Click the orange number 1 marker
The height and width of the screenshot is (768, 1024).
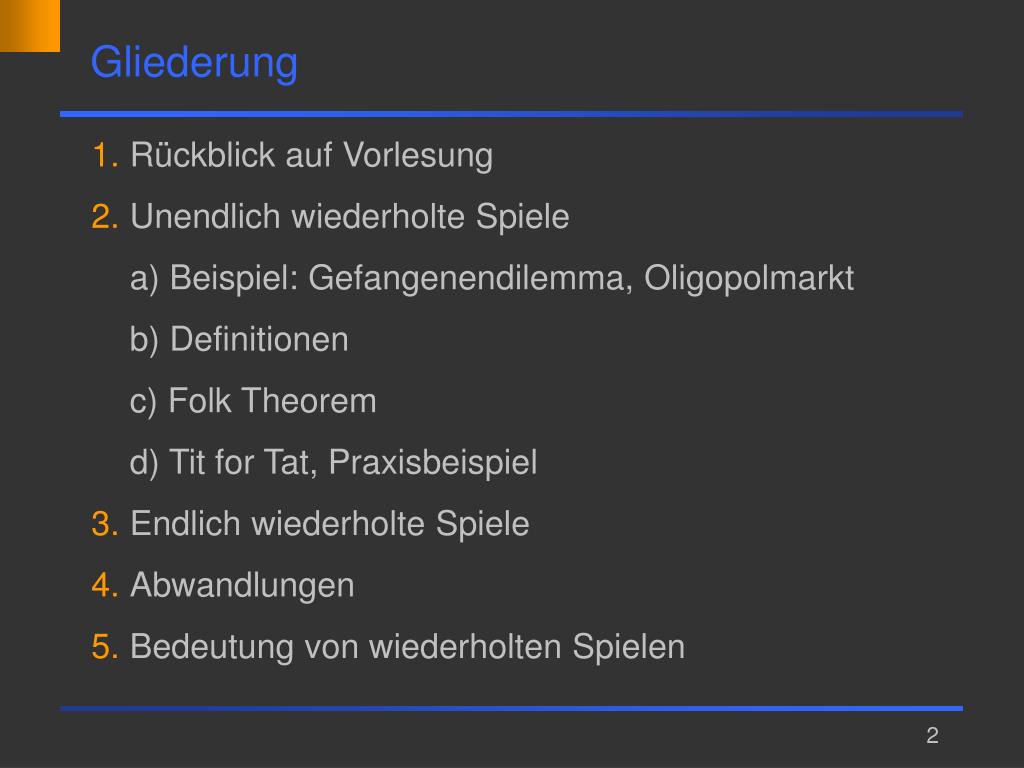tap(105, 156)
